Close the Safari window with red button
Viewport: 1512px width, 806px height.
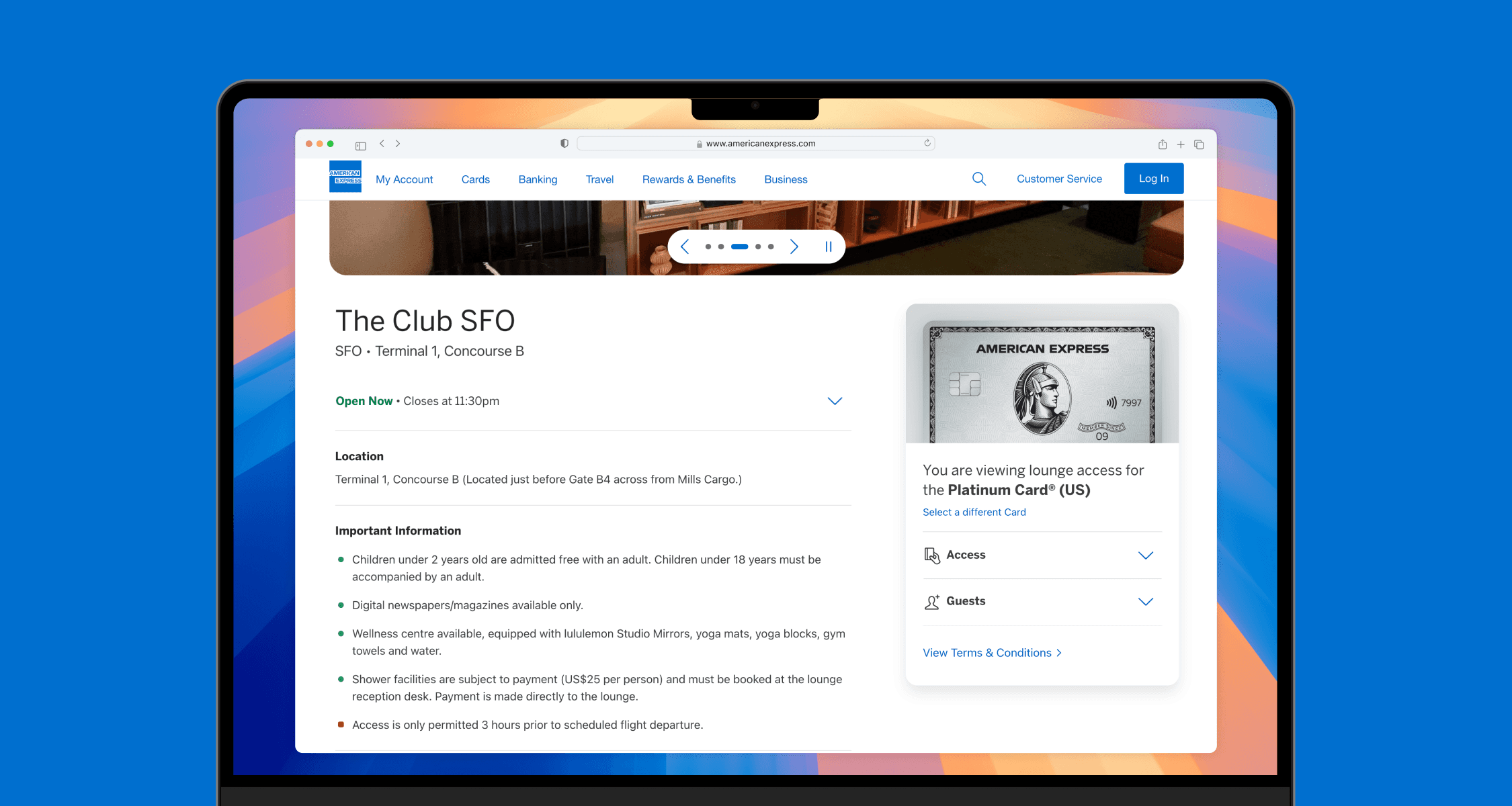(x=309, y=144)
